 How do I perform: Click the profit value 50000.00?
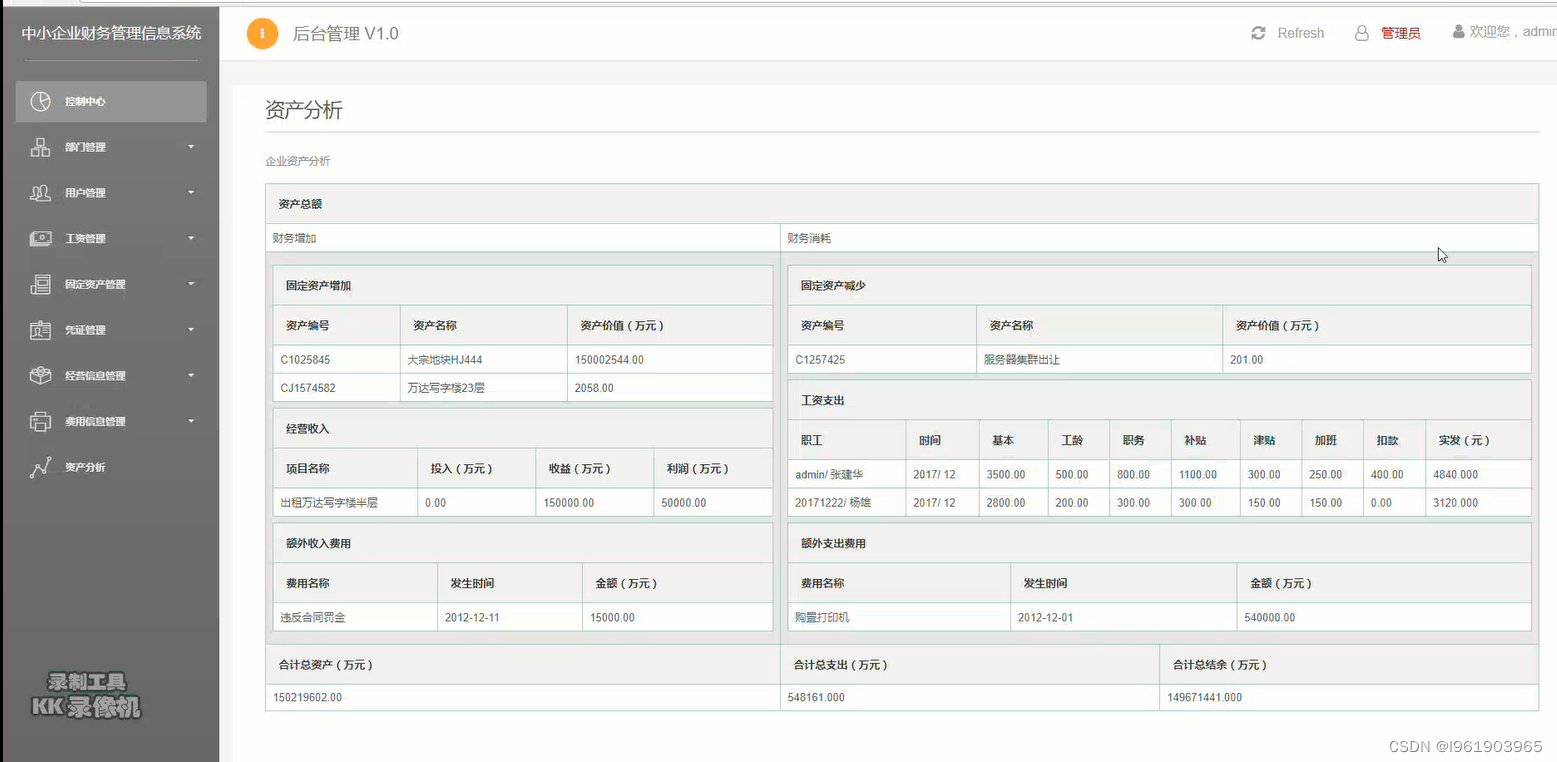(x=684, y=503)
